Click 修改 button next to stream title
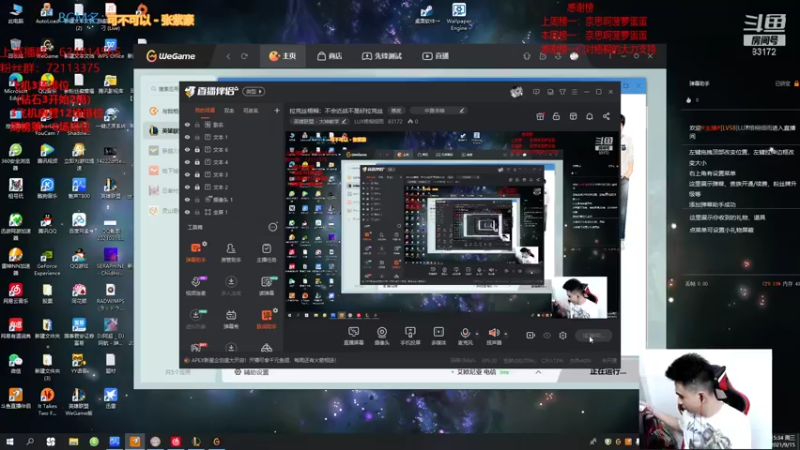This screenshot has width=800, height=450. pos(396,110)
